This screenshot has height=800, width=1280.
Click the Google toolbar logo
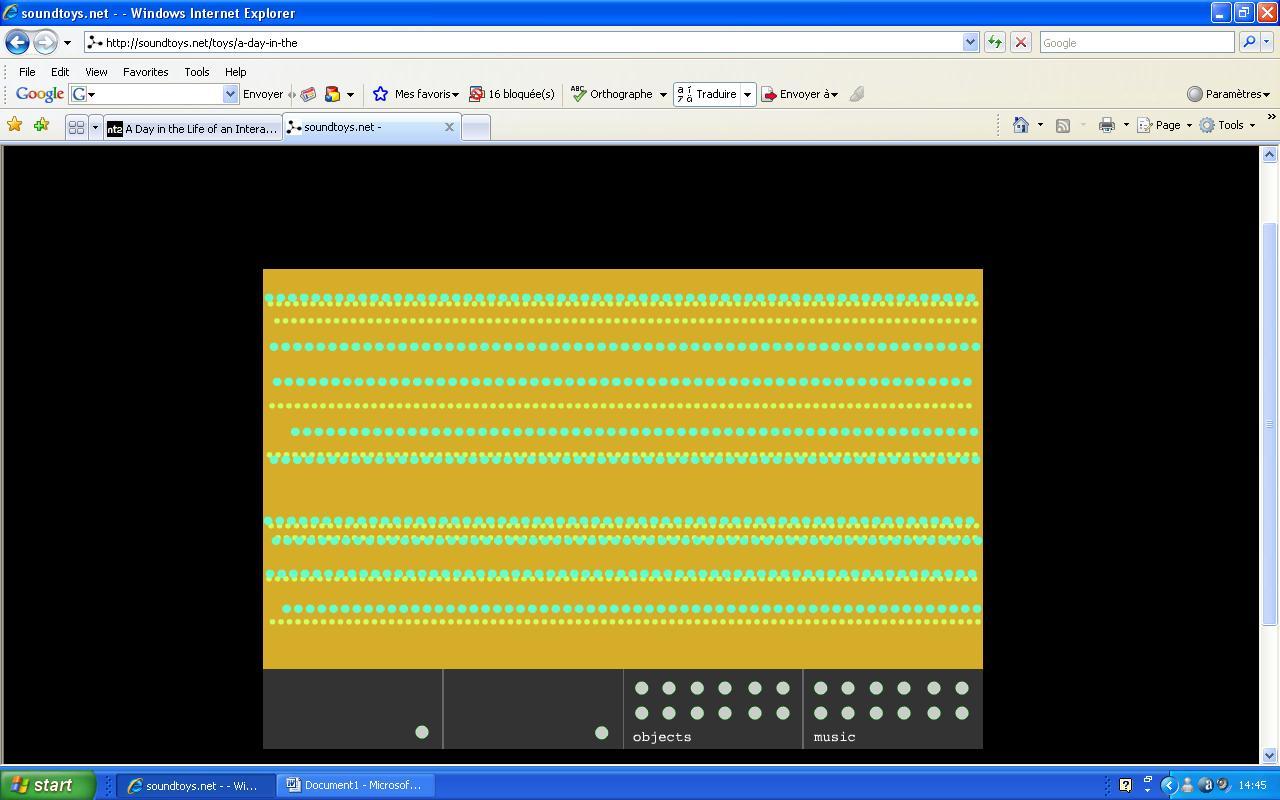(40, 94)
